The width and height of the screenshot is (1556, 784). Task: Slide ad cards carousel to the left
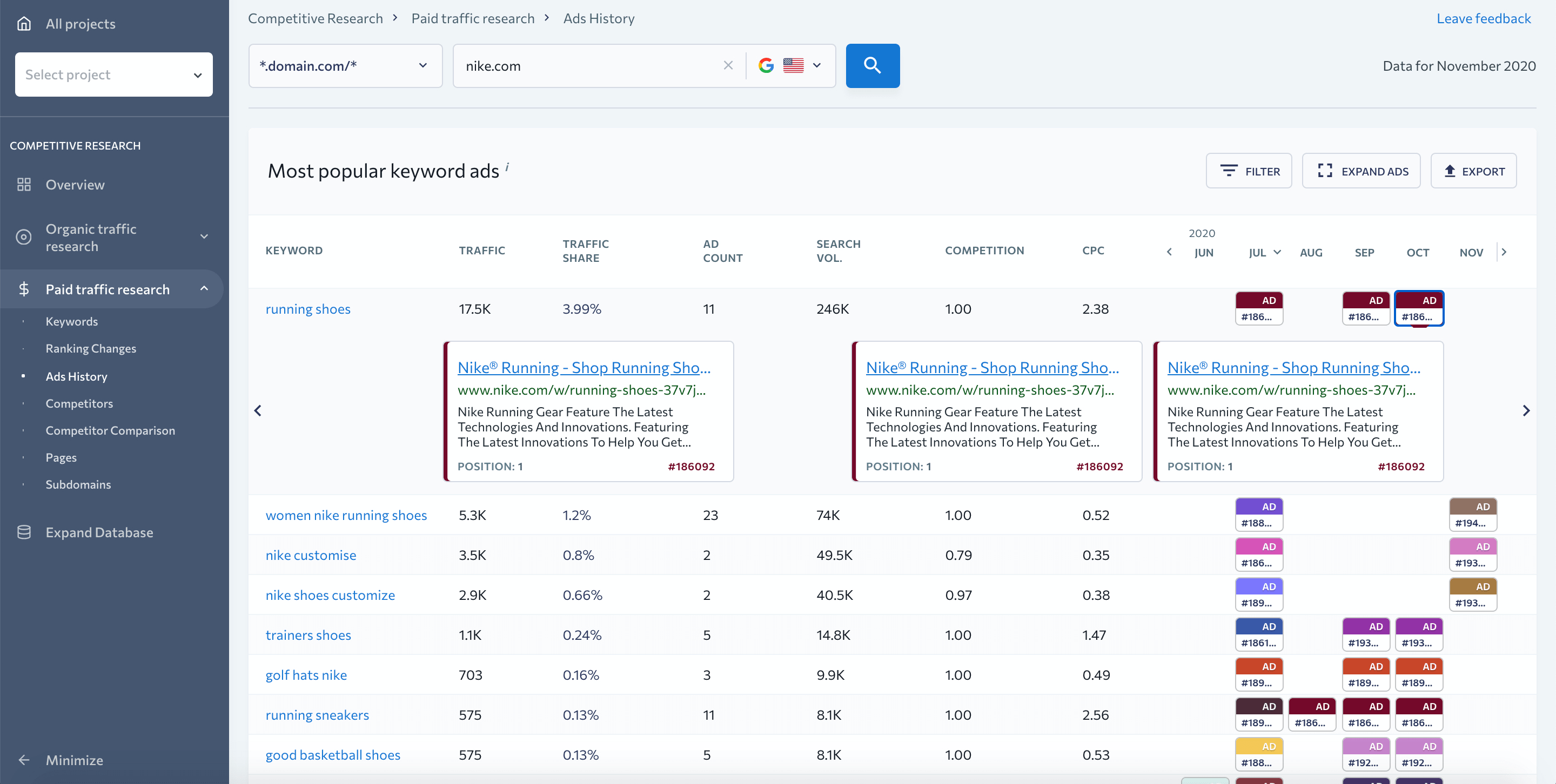tap(258, 411)
